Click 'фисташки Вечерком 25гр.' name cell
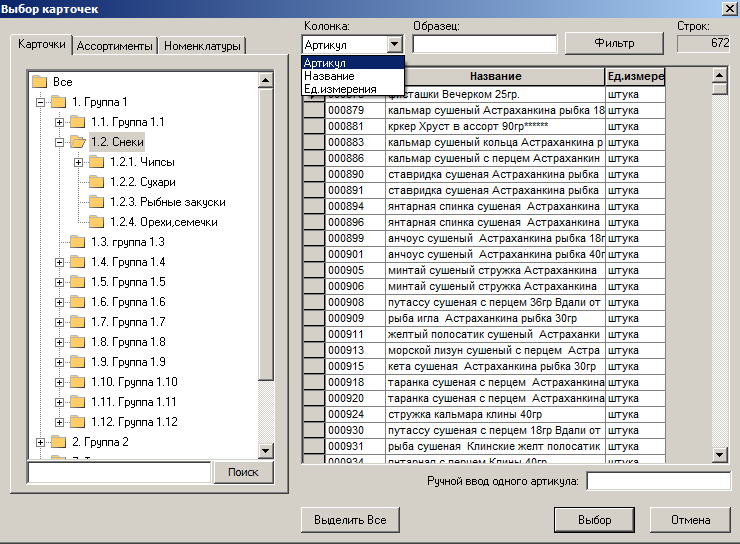 (496, 94)
